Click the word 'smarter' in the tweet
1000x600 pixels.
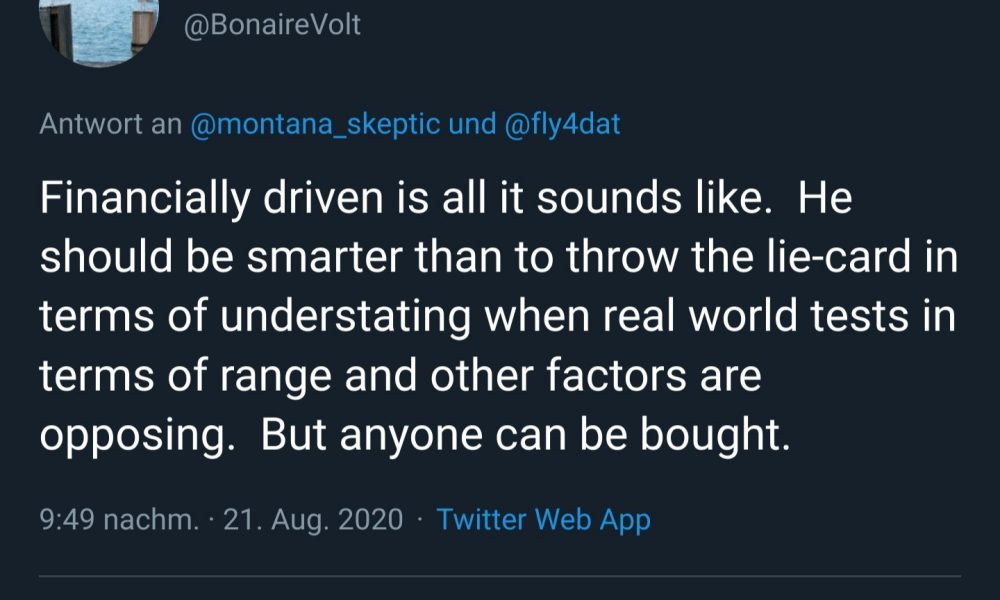click(325, 258)
